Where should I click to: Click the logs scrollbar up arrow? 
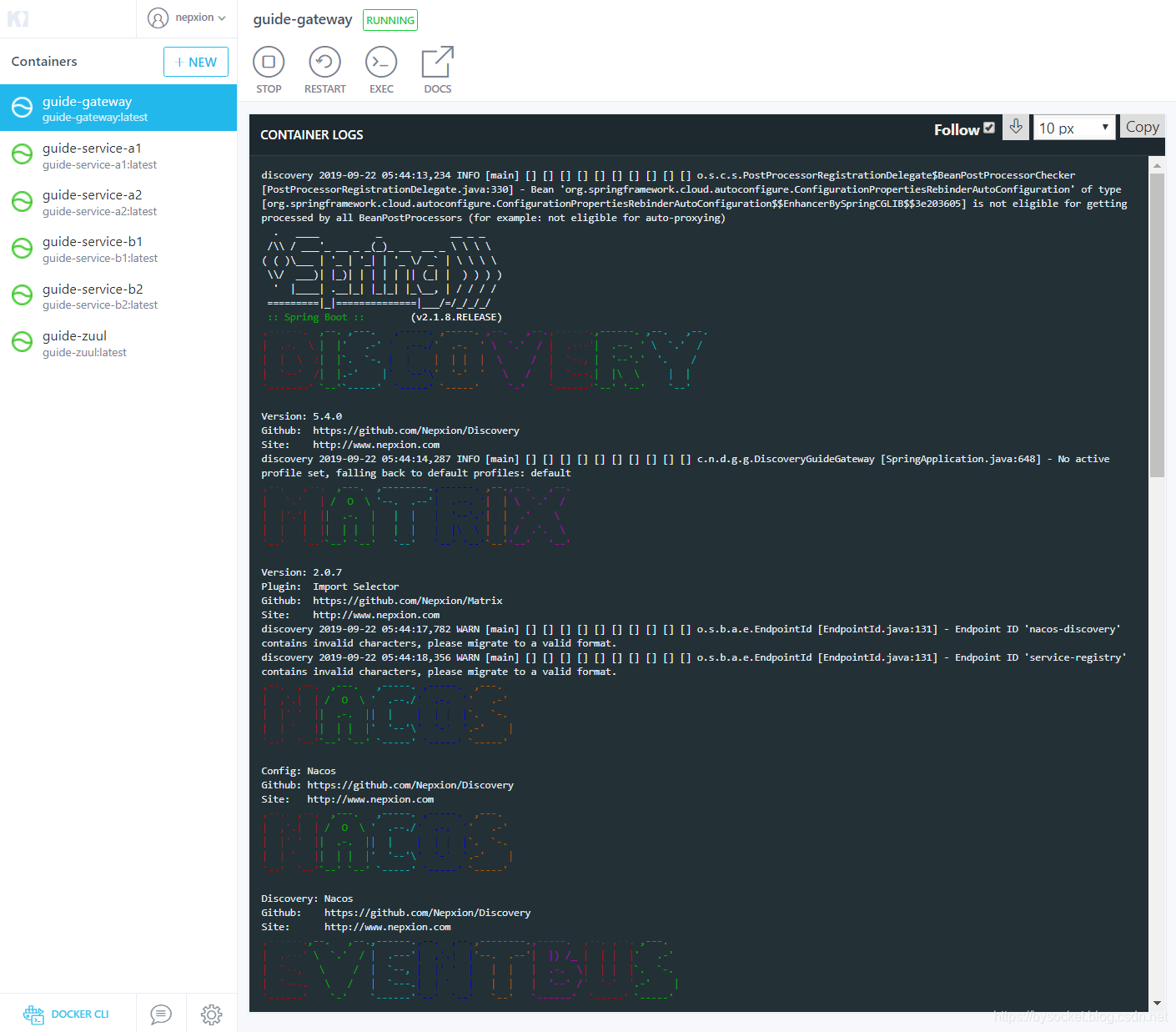coord(1157,165)
